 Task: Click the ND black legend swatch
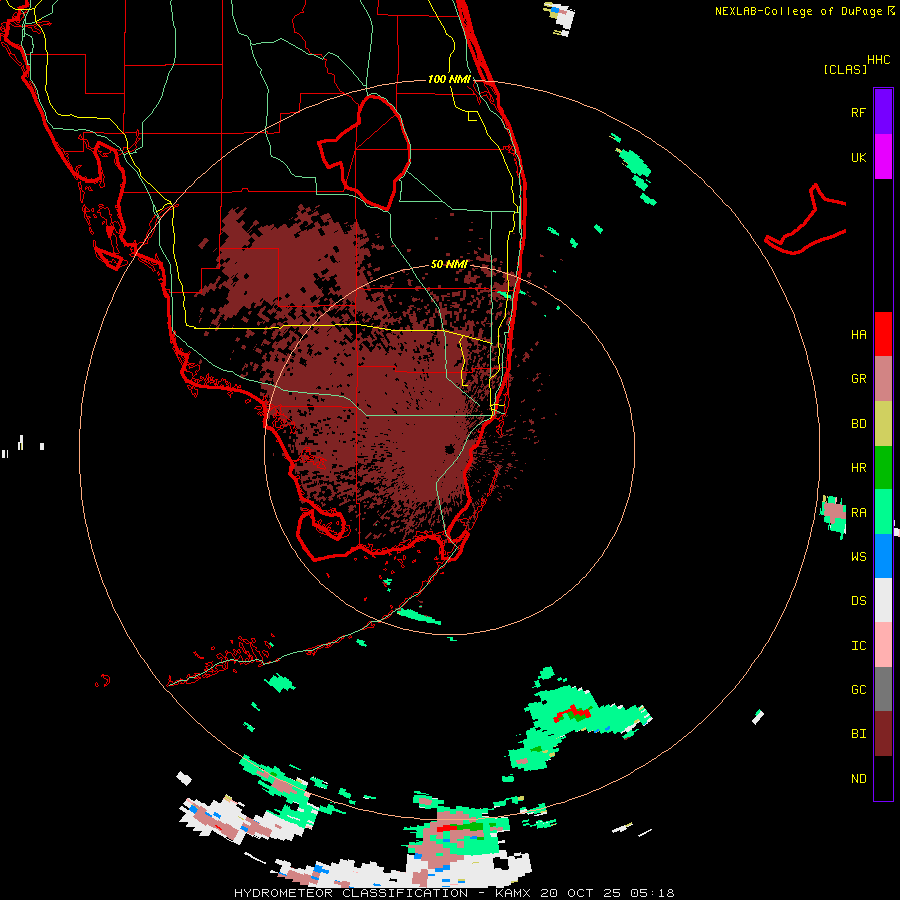point(883,778)
